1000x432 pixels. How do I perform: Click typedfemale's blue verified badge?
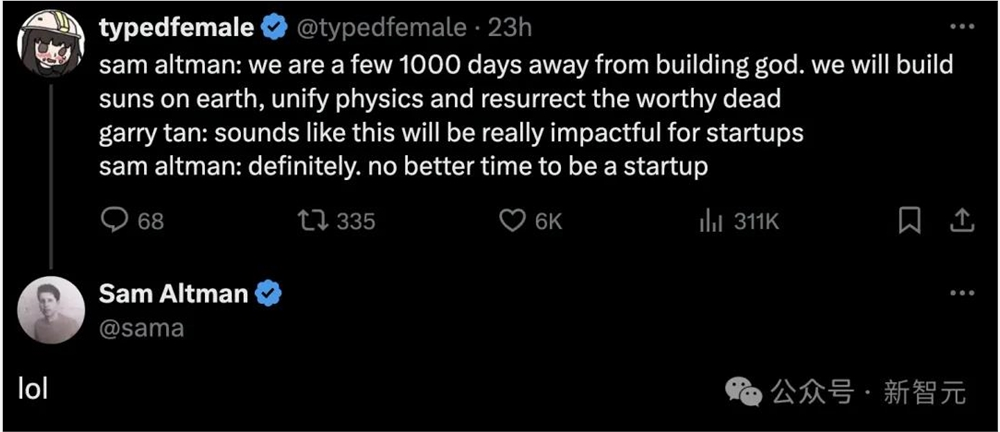point(274,29)
